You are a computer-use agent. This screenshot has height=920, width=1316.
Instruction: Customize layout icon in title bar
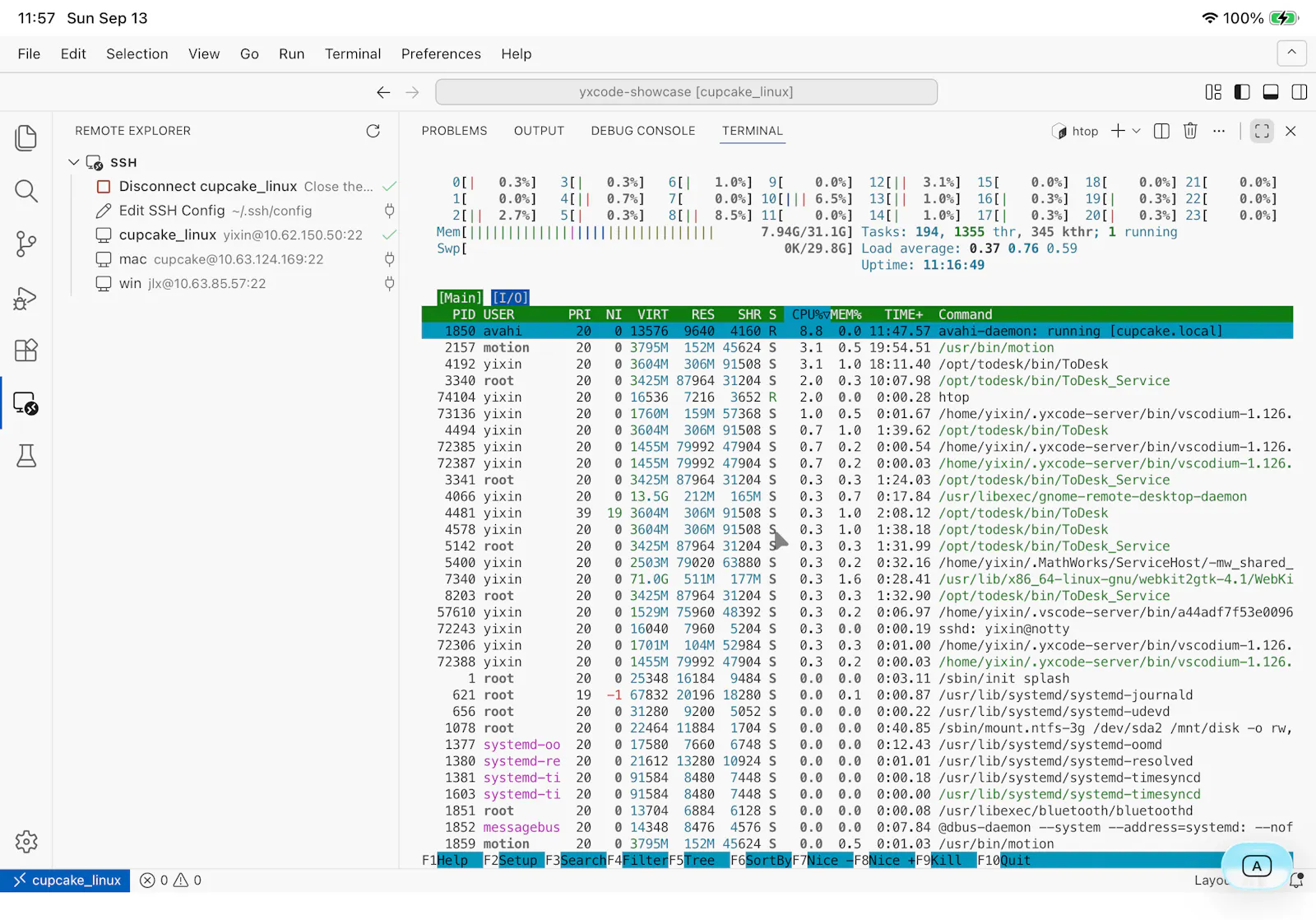pyautogui.click(x=1213, y=92)
